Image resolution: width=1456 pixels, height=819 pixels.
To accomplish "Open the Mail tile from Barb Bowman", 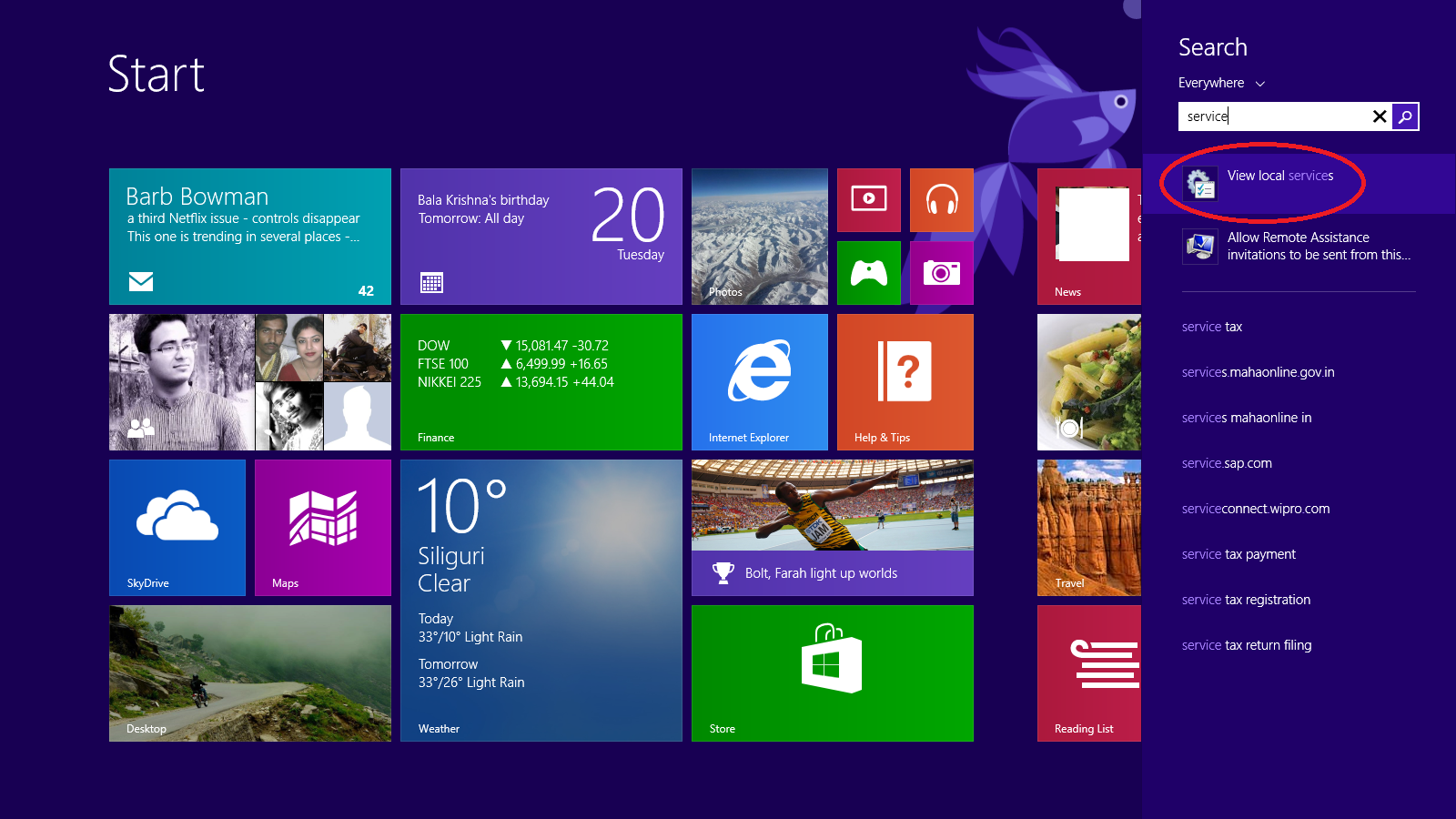I will 250,237.
